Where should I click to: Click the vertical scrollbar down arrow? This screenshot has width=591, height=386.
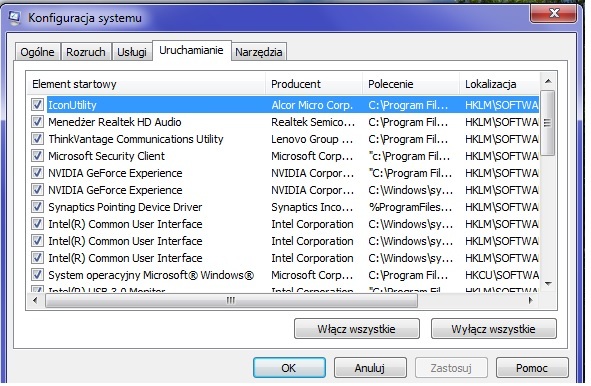pos(548,283)
